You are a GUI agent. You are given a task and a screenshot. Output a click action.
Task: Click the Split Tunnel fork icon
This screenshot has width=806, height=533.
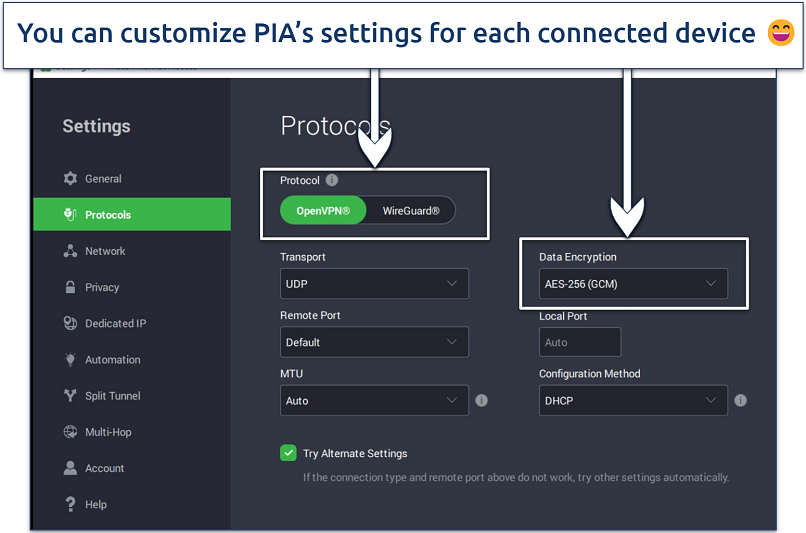[x=70, y=396]
